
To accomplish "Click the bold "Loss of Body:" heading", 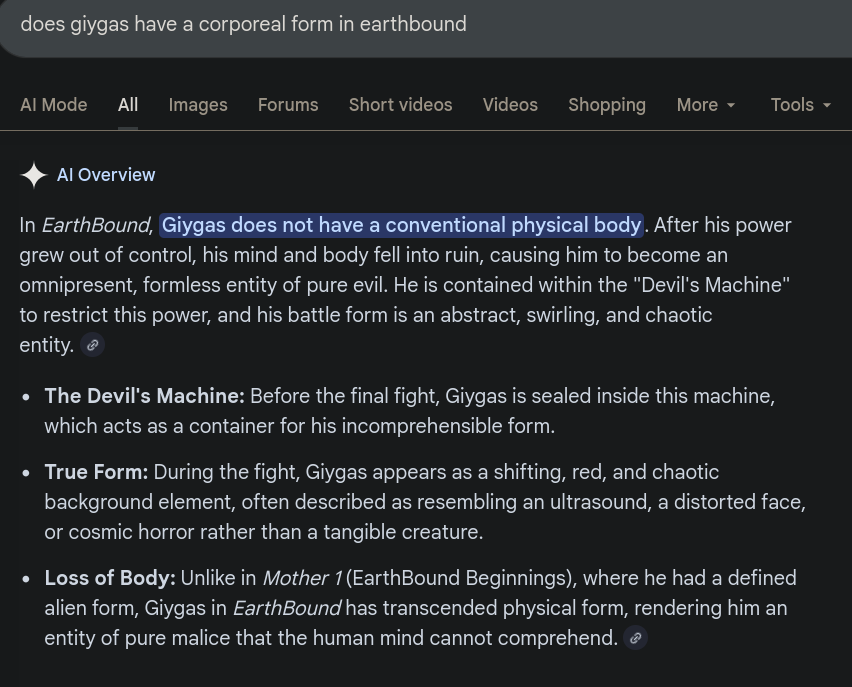I will 110,578.
